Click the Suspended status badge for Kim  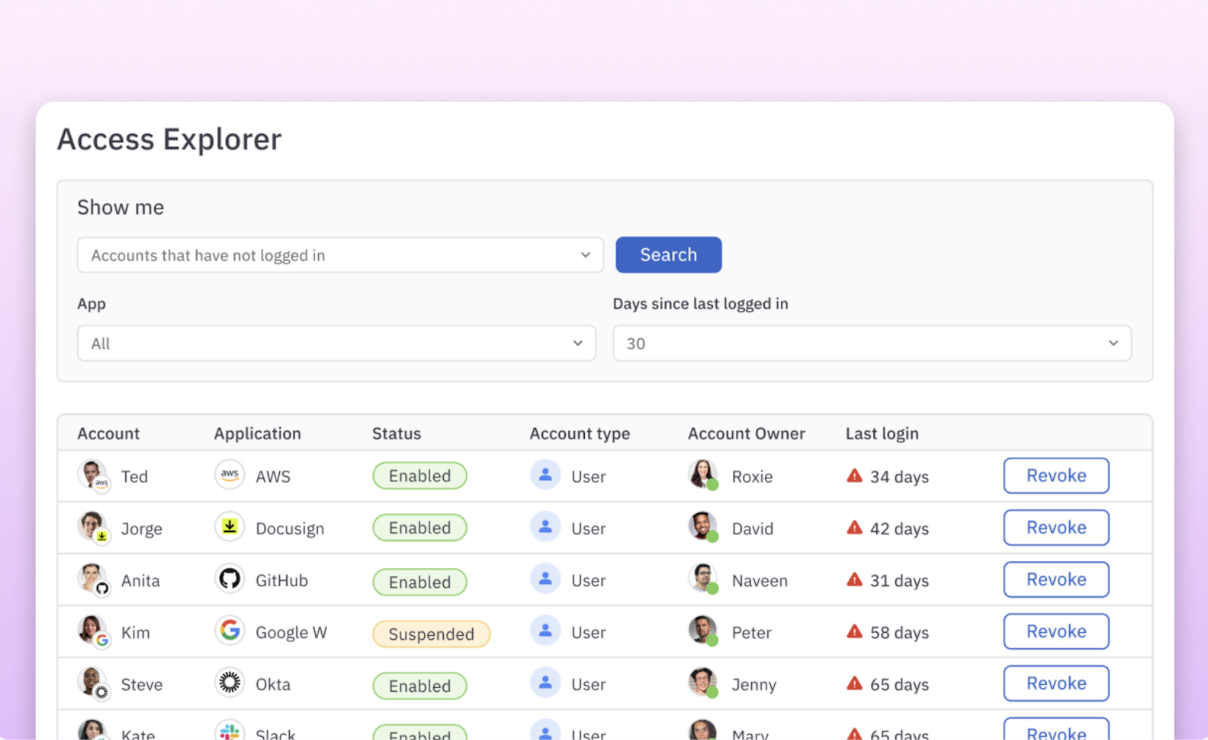[x=431, y=634]
